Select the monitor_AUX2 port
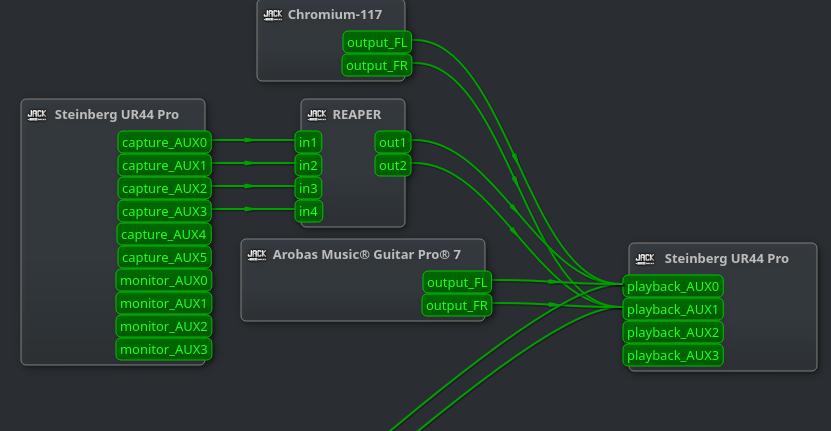This screenshot has width=831, height=431. coord(164,327)
